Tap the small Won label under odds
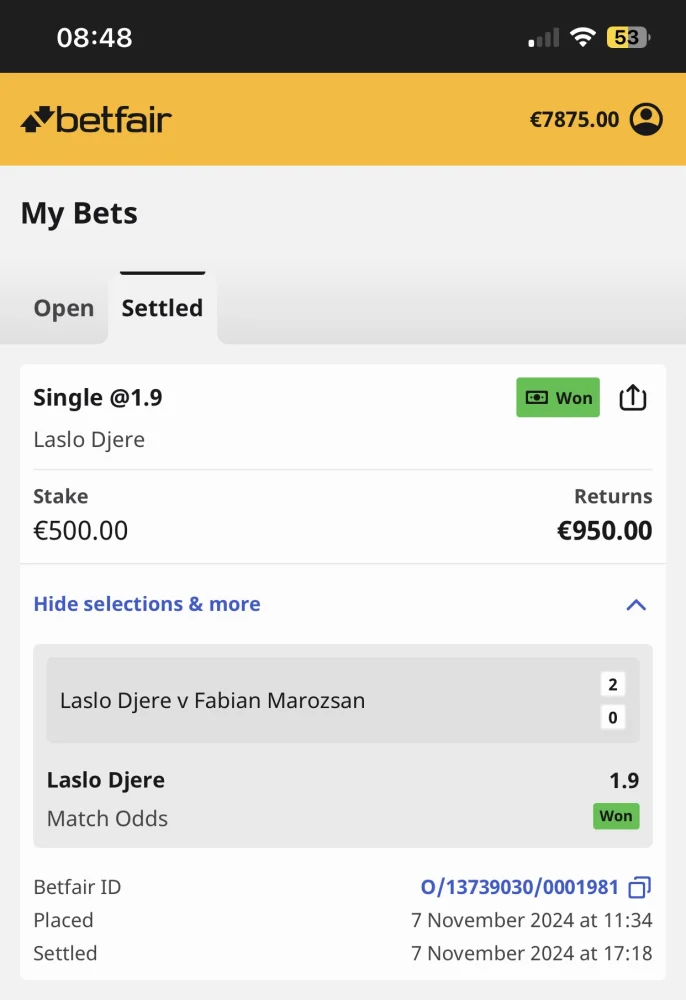 (x=615, y=816)
